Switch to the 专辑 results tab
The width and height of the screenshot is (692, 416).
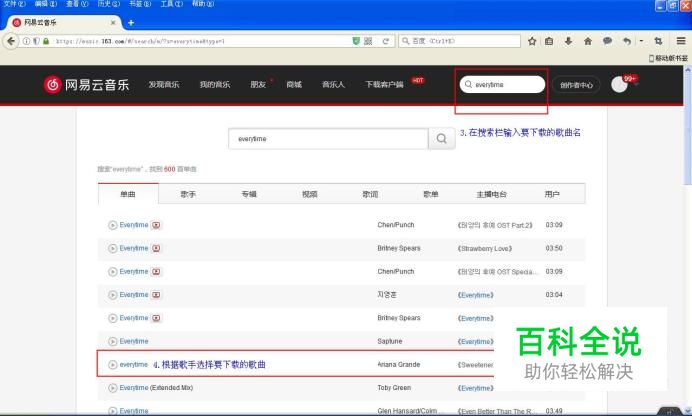[249, 194]
